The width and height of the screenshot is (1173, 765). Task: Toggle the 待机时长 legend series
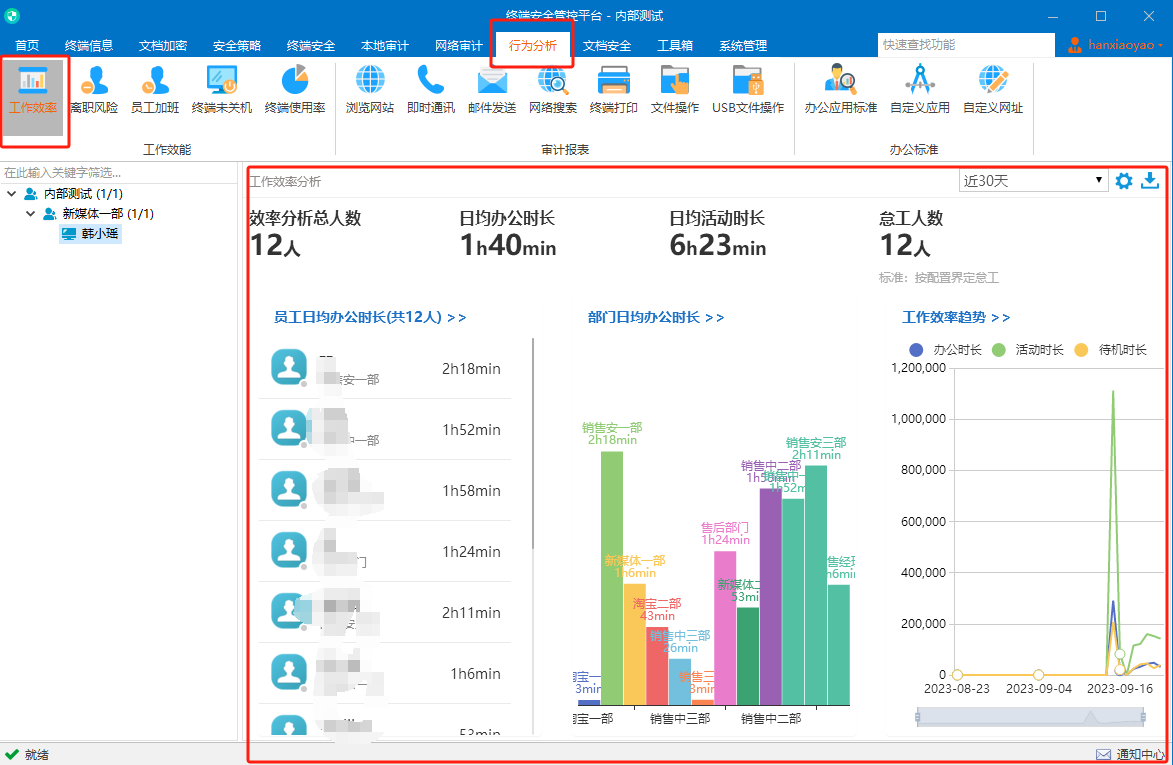[1110, 349]
